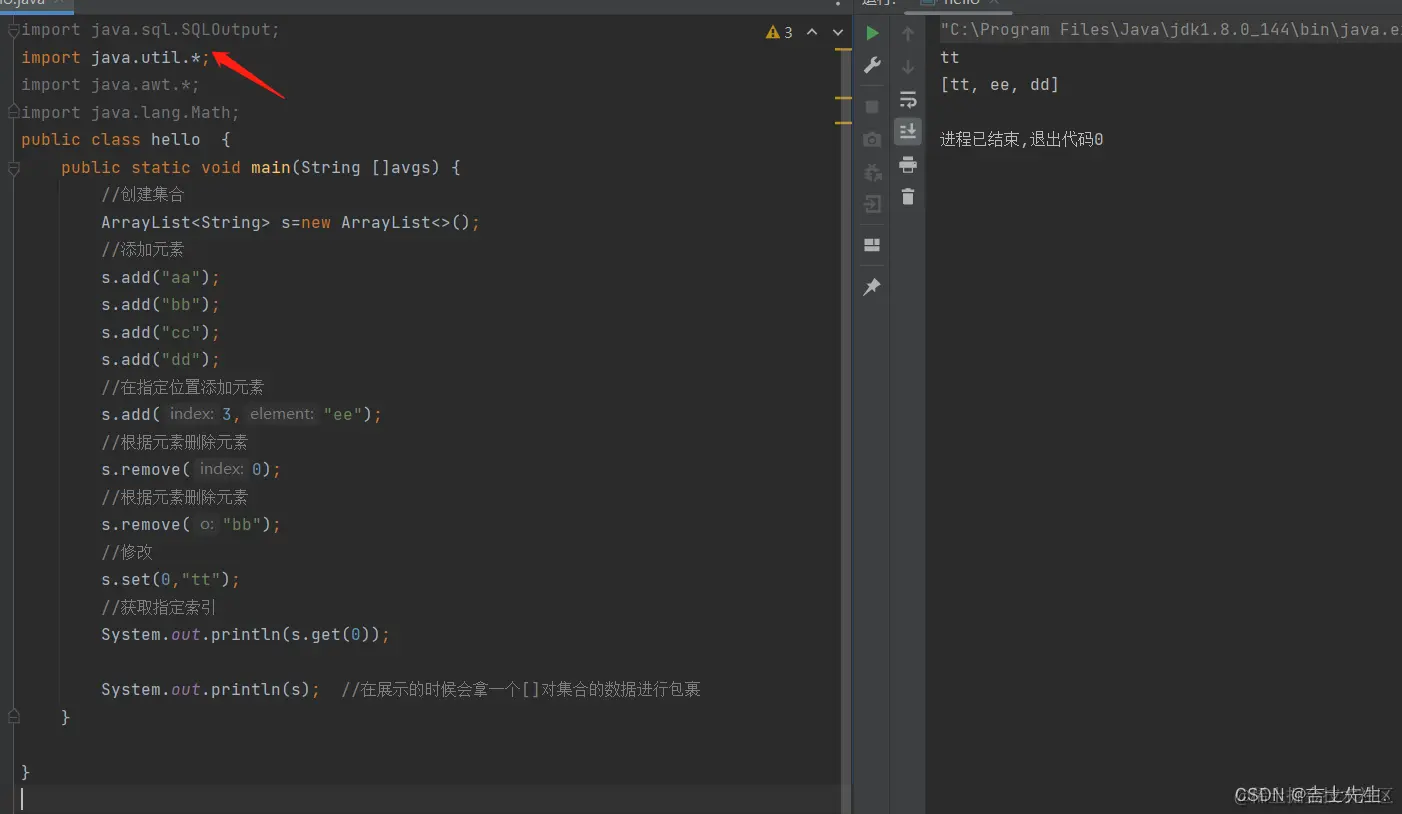Pin the run tab with pushpin icon

click(x=872, y=287)
